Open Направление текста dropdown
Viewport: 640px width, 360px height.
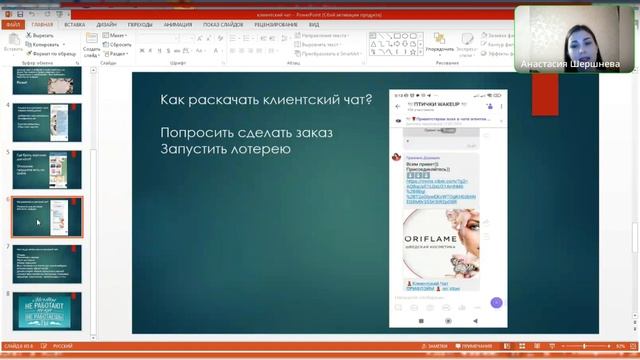pos(321,36)
